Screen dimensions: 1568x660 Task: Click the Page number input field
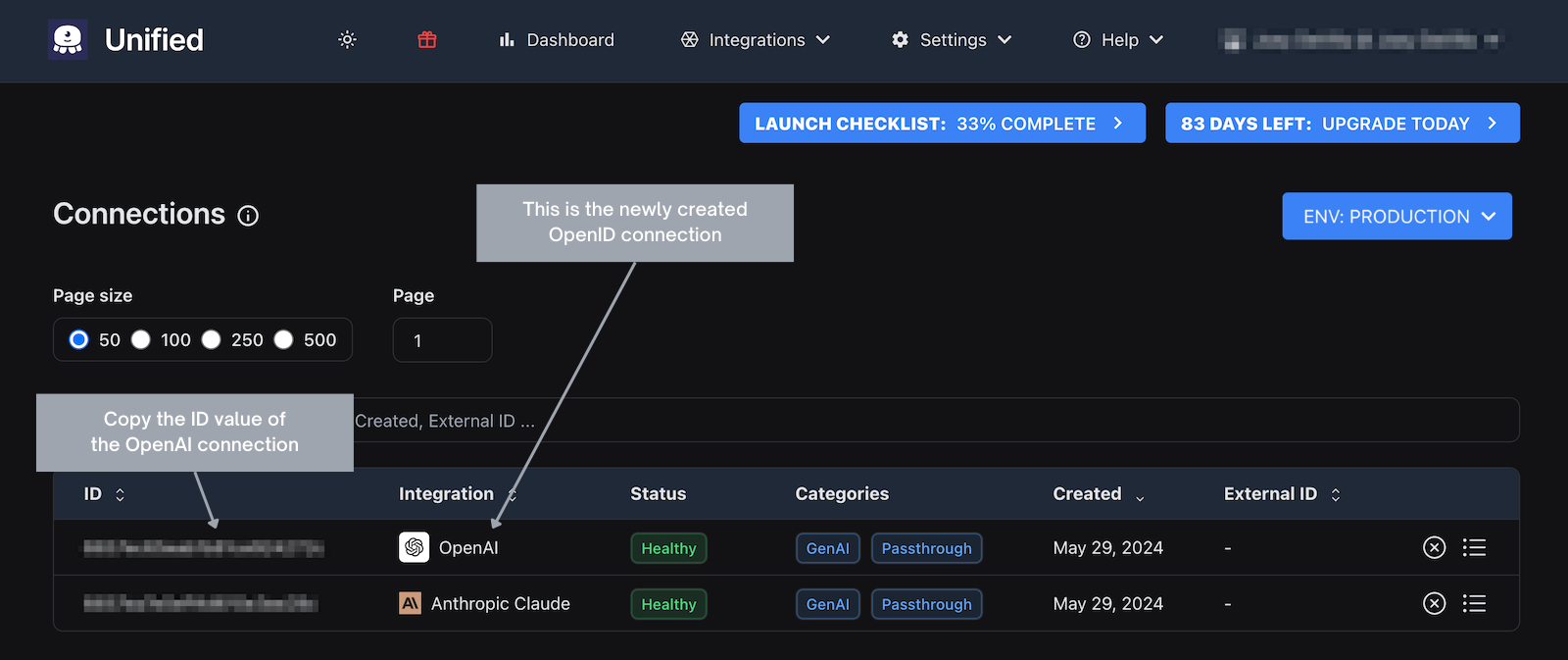tap(442, 340)
